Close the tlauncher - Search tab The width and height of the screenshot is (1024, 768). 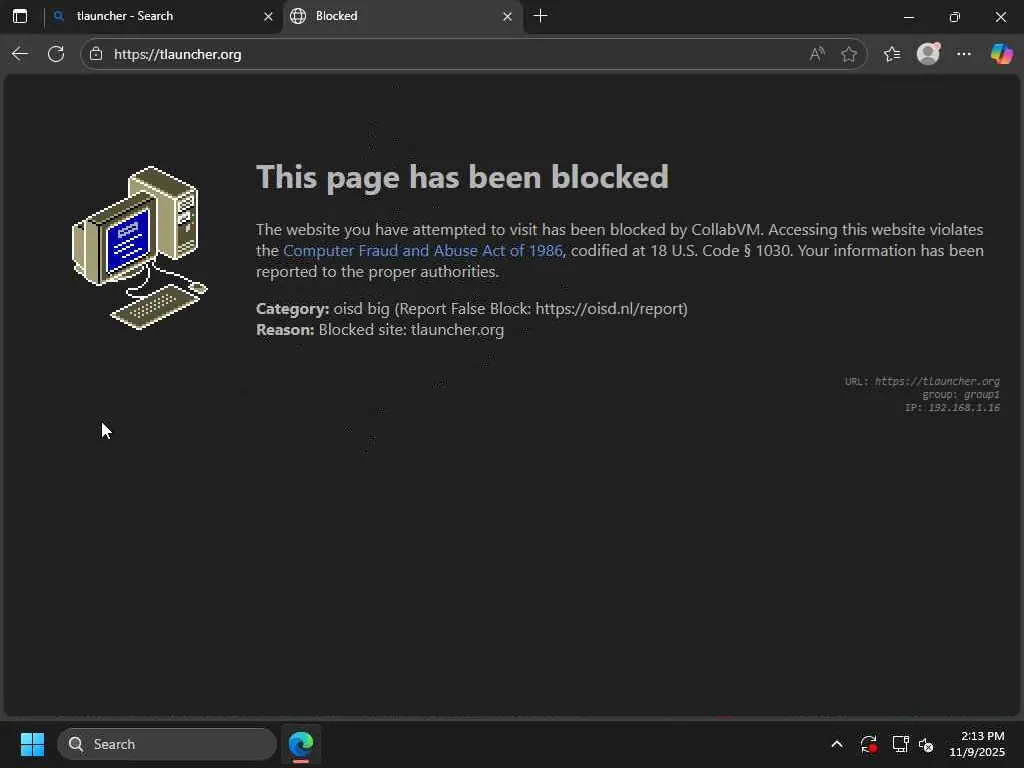tap(268, 16)
